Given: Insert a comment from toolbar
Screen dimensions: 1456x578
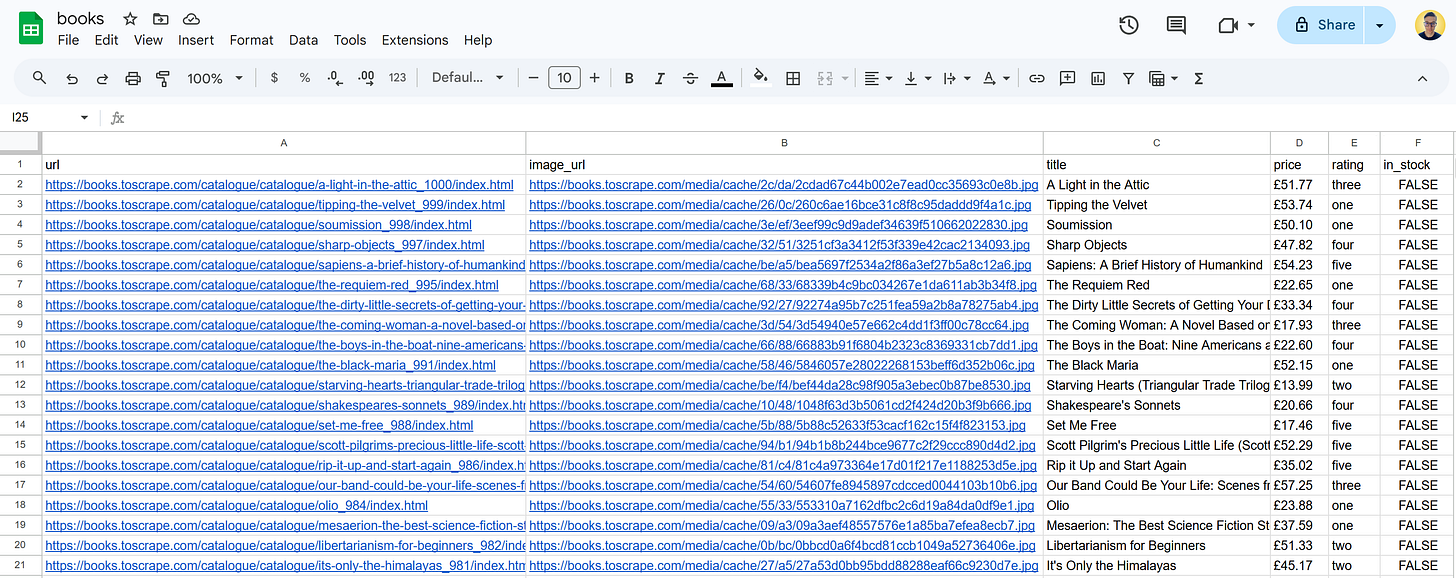Looking at the screenshot, I should [x=1067, y=78].
